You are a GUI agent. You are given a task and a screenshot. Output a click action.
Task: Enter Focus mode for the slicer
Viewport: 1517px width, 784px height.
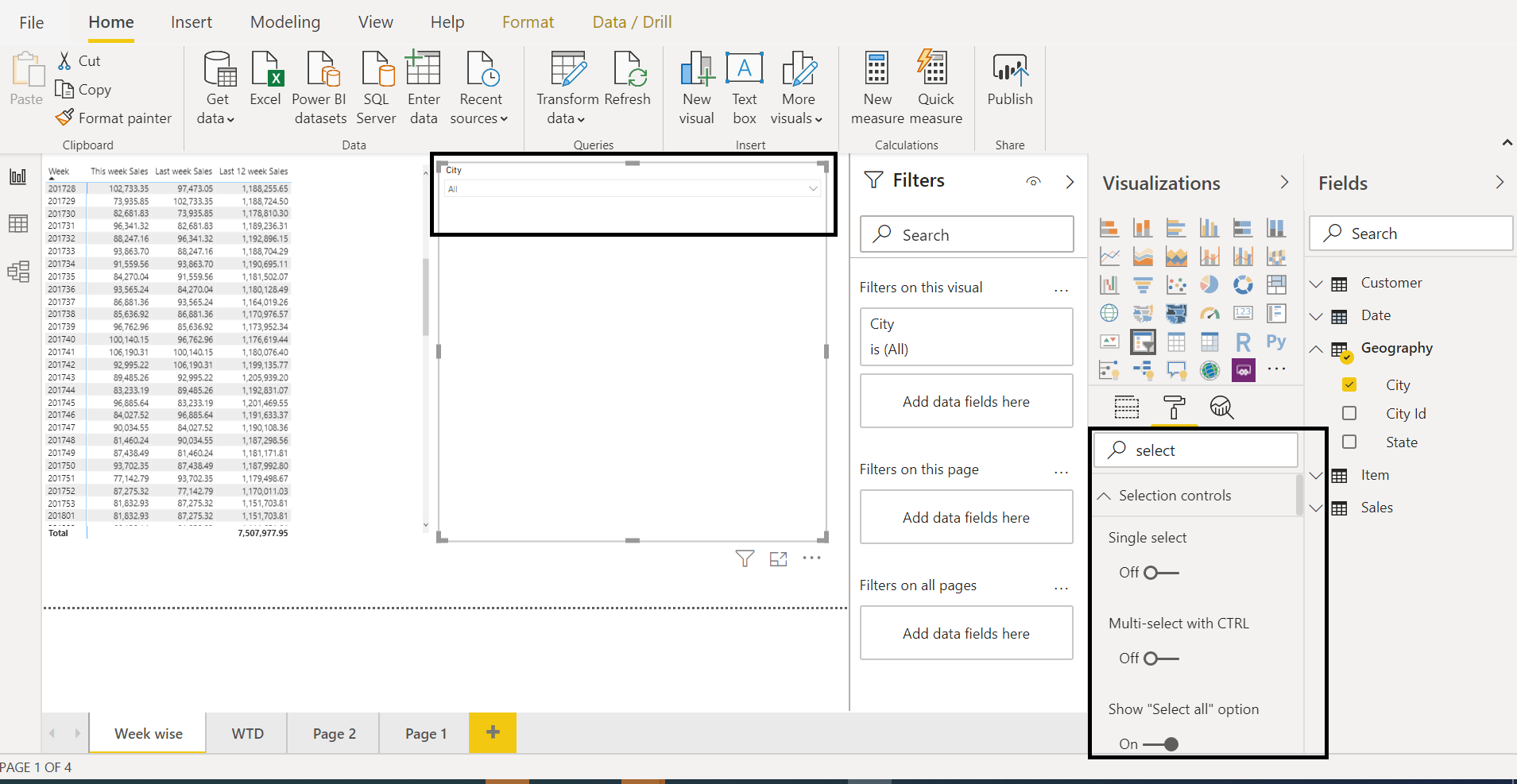[778, 558]
